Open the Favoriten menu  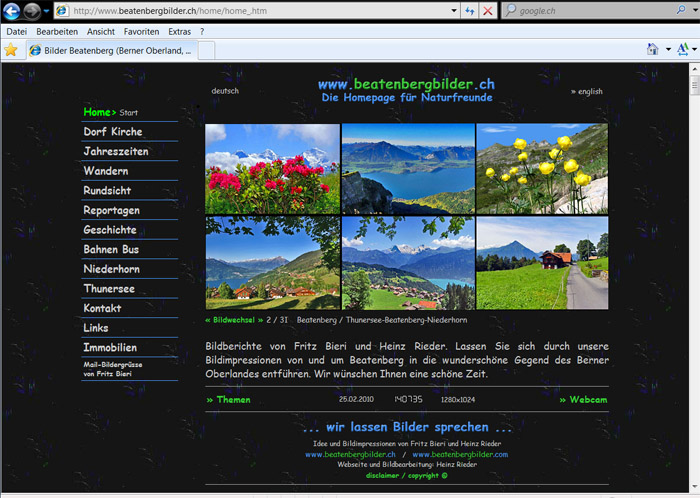coord(142,32)
